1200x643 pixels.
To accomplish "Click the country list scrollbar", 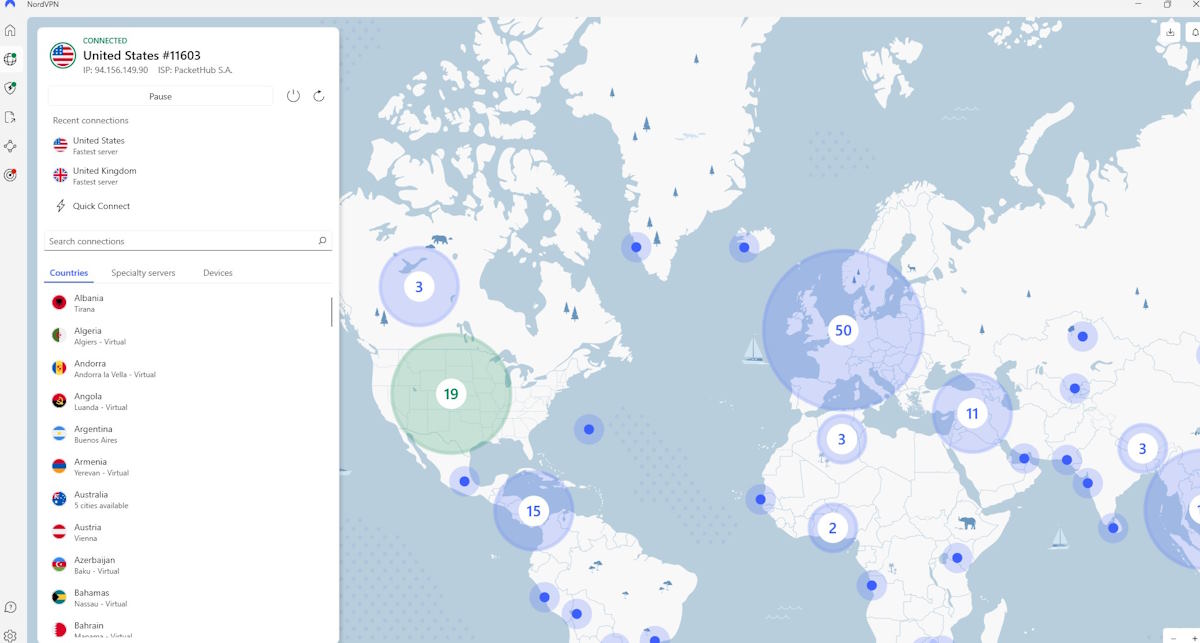I will click(332, 311).
